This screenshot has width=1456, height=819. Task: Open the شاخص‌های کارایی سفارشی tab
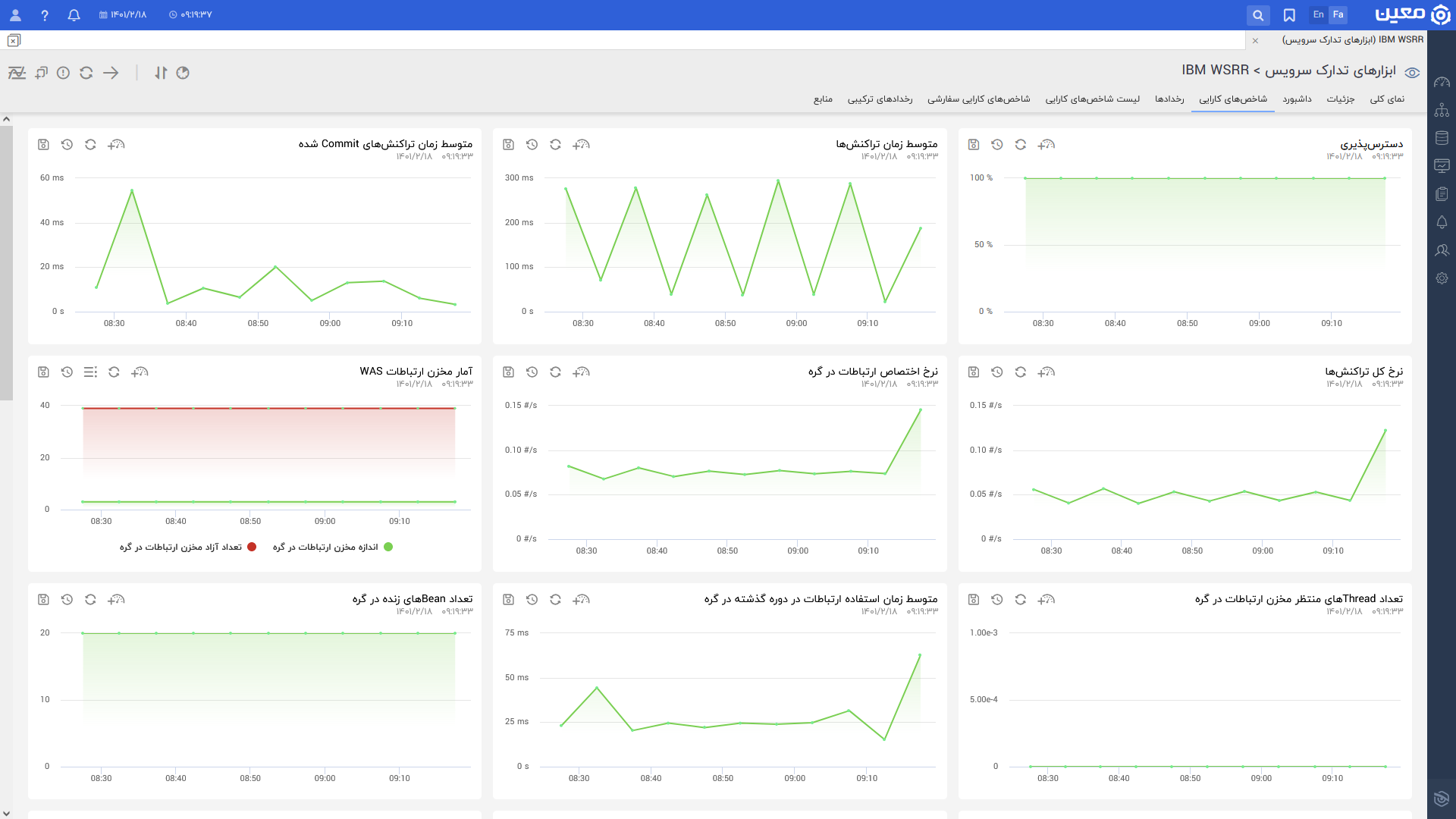979,99
